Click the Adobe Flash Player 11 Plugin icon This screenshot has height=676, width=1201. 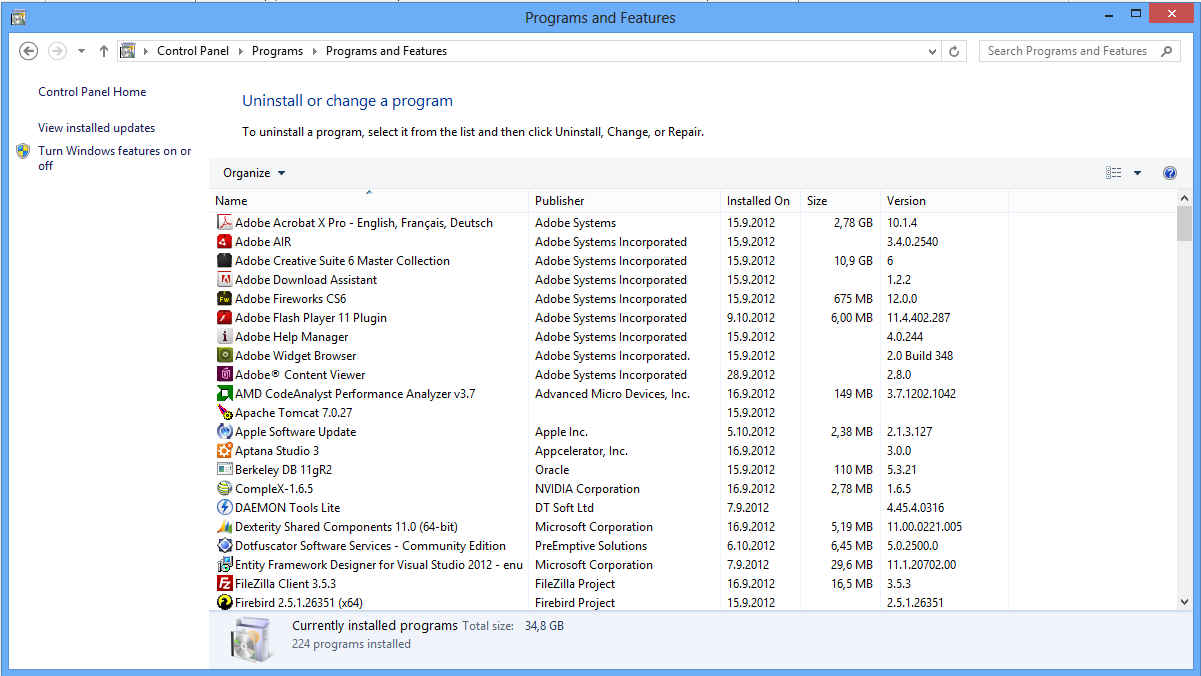click(225, 318)
